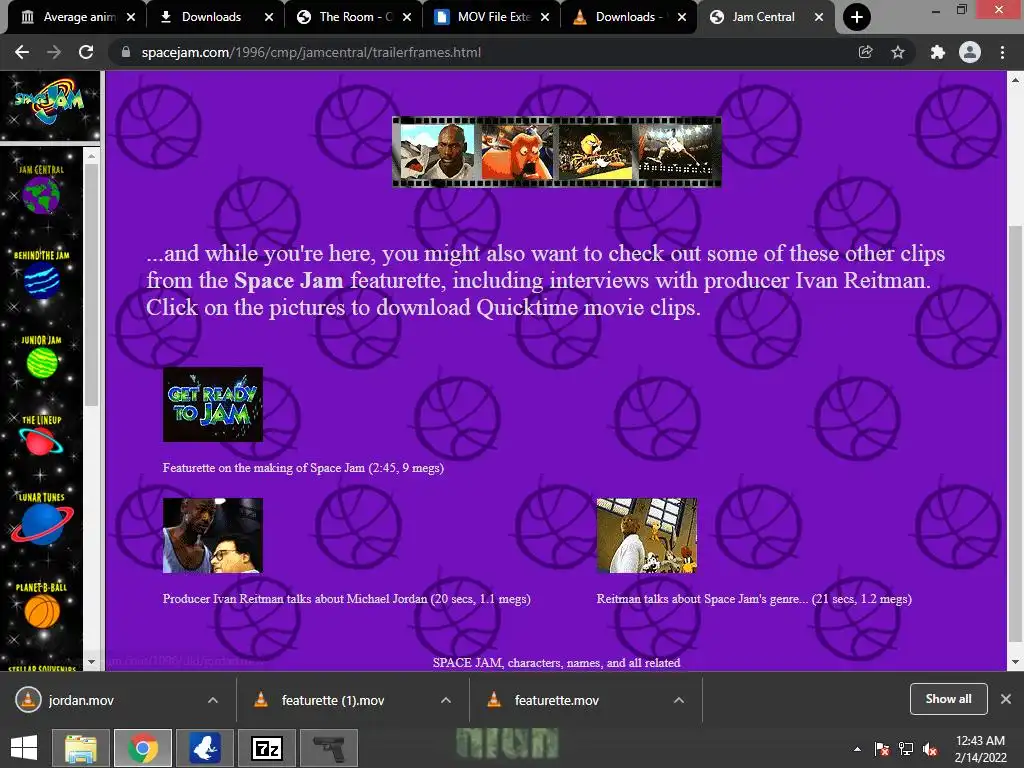Click text "Producer Ivan Reitman talks about Michael Jordan"
1024x768 pixels.
295,599
